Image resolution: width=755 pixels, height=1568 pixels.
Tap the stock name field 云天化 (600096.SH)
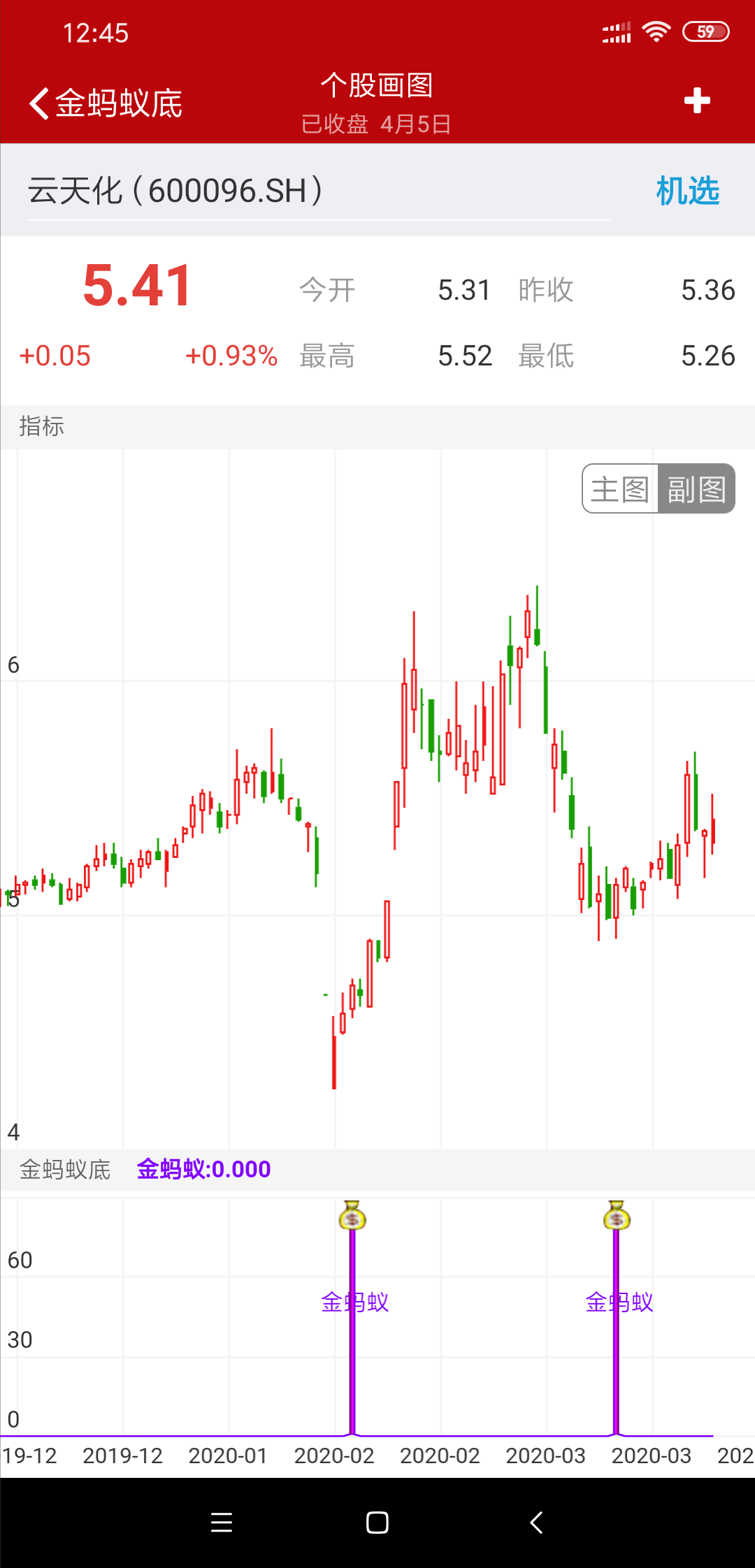pyautogui.click(x=176, y=191)
